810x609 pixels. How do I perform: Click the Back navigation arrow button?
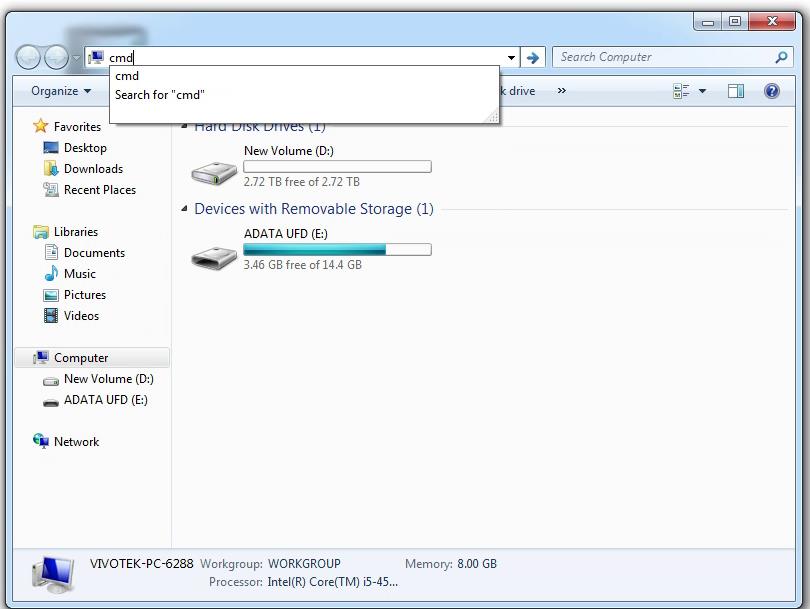pyautogui.click(x=29, y=58)
